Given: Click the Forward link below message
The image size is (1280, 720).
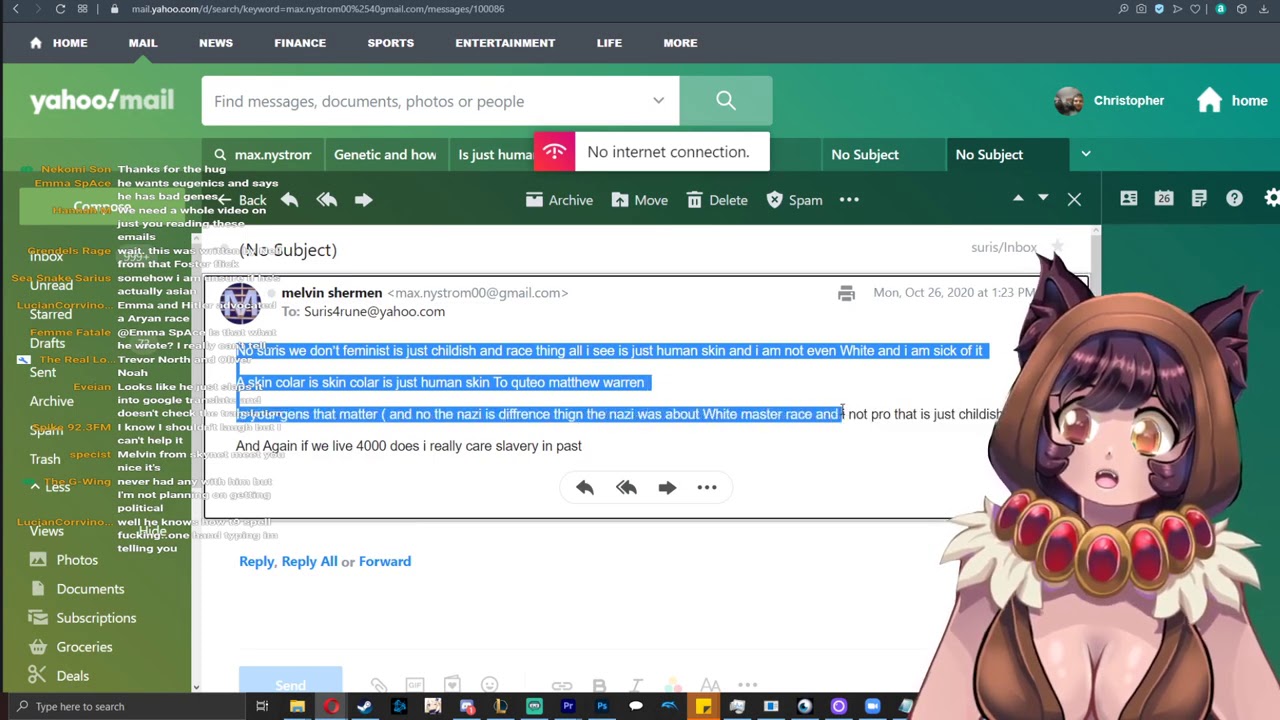Looking at the screenshot, I should (385, 561).
